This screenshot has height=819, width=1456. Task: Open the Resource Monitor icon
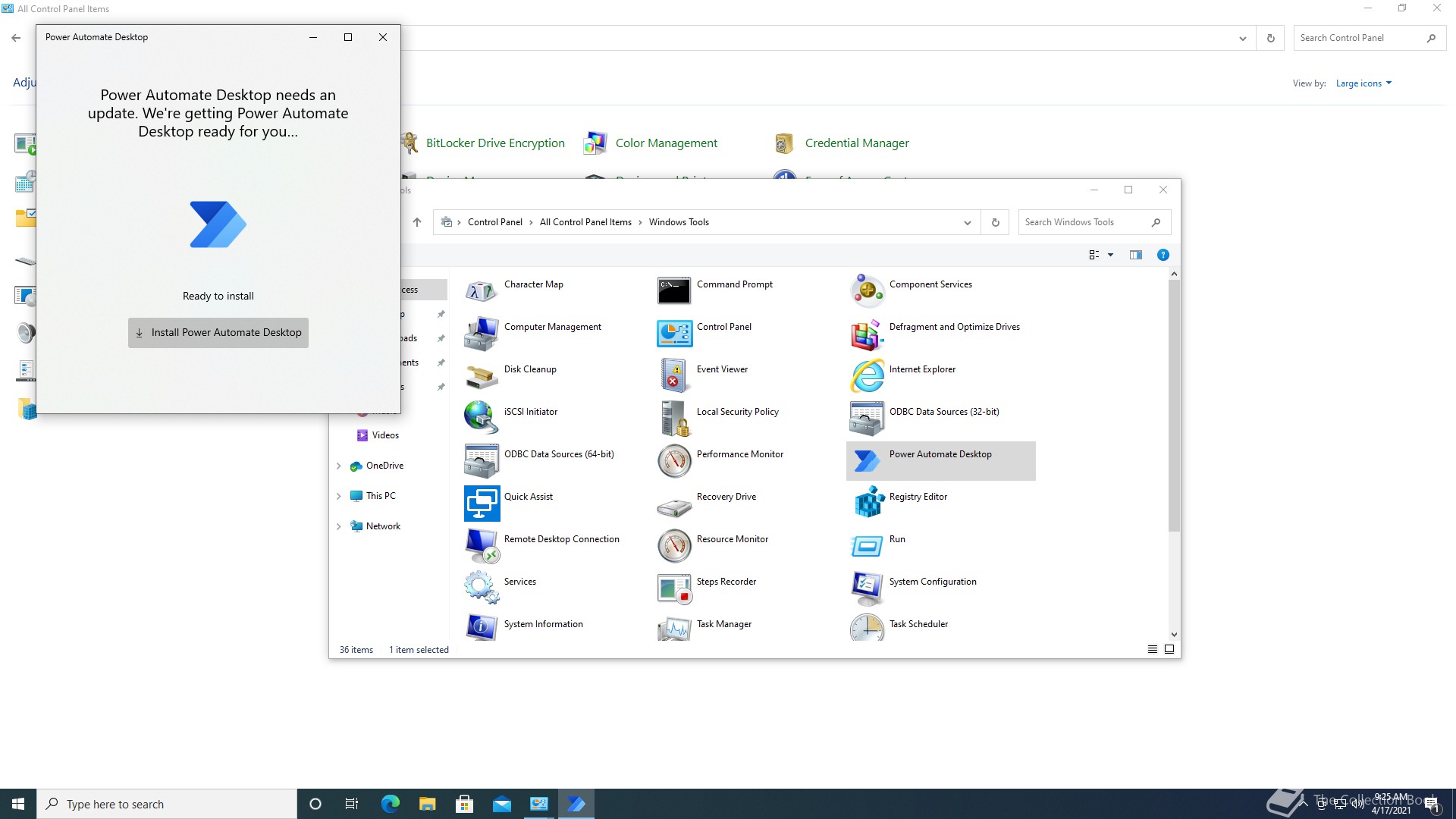[674, 545]
